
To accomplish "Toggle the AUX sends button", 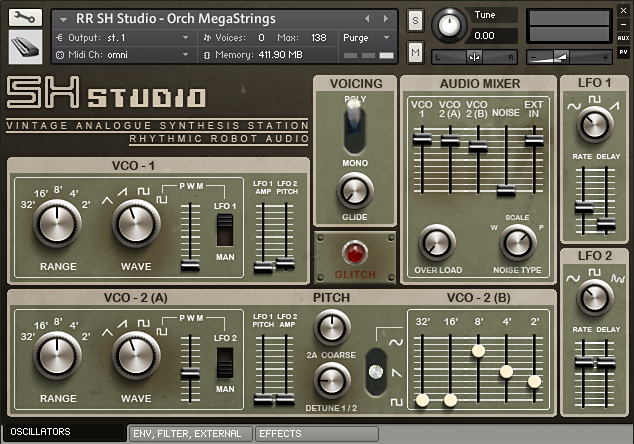I will 623,38.
